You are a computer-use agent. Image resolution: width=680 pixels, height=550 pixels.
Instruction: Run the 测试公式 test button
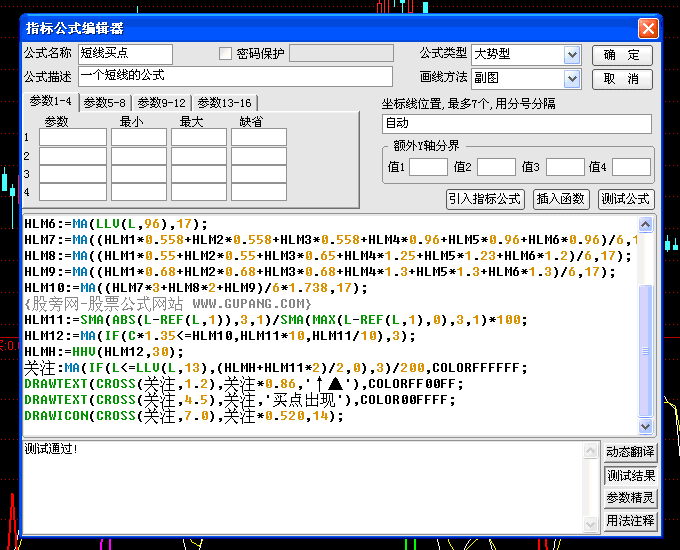(x=626, y=199)
